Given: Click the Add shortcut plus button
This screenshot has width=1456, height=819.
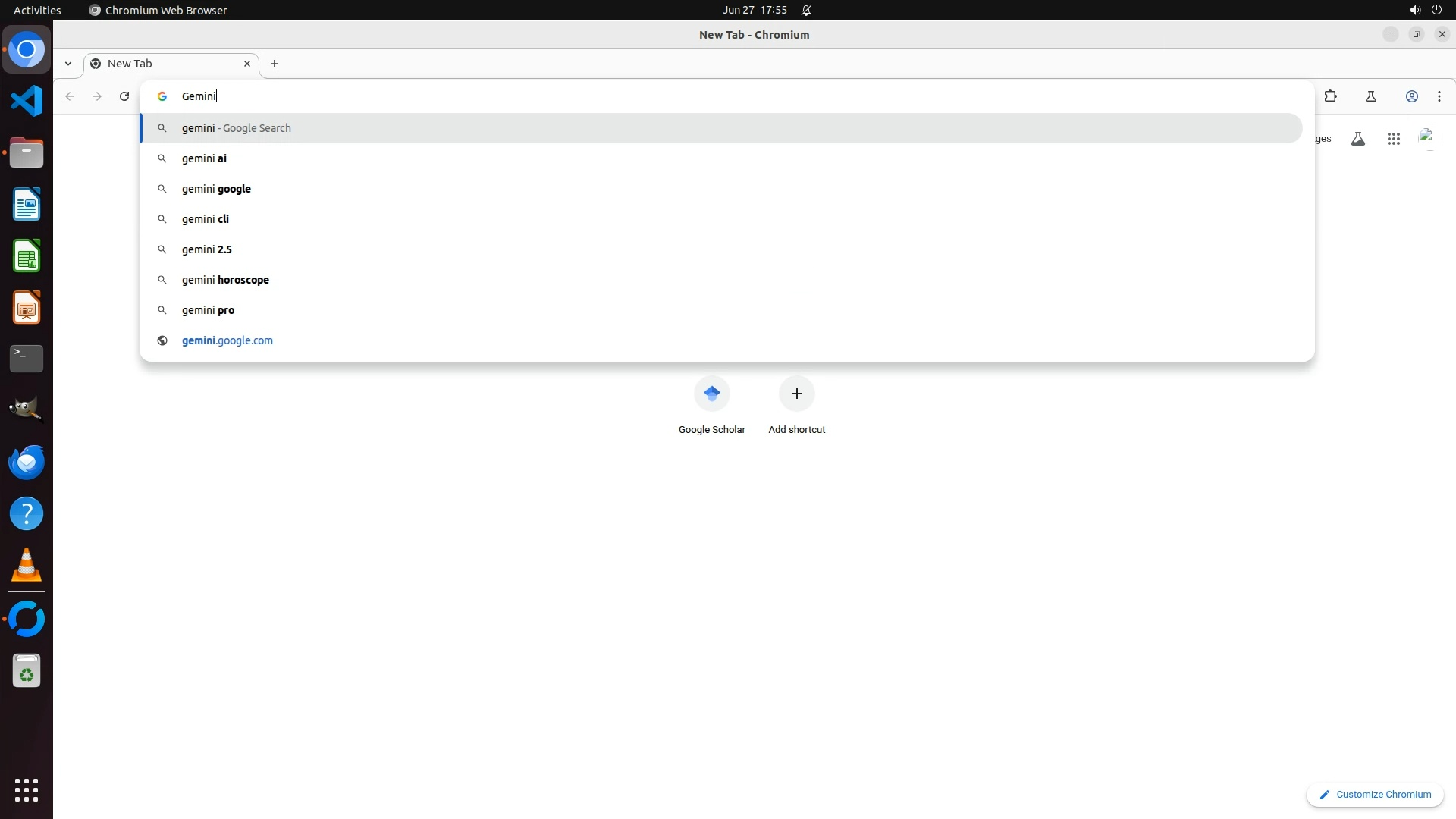Looking at the screenshot, I should (x=796, y=394).
